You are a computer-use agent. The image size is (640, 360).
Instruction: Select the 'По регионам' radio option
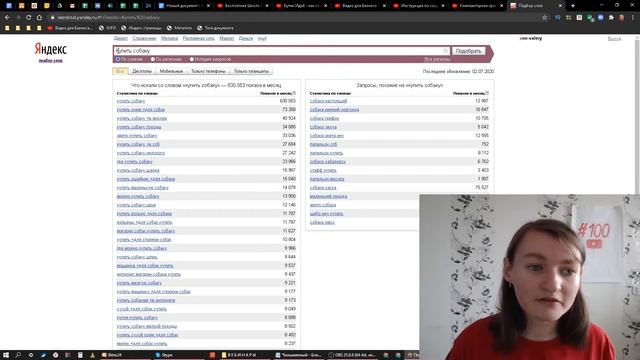[153, 59]
